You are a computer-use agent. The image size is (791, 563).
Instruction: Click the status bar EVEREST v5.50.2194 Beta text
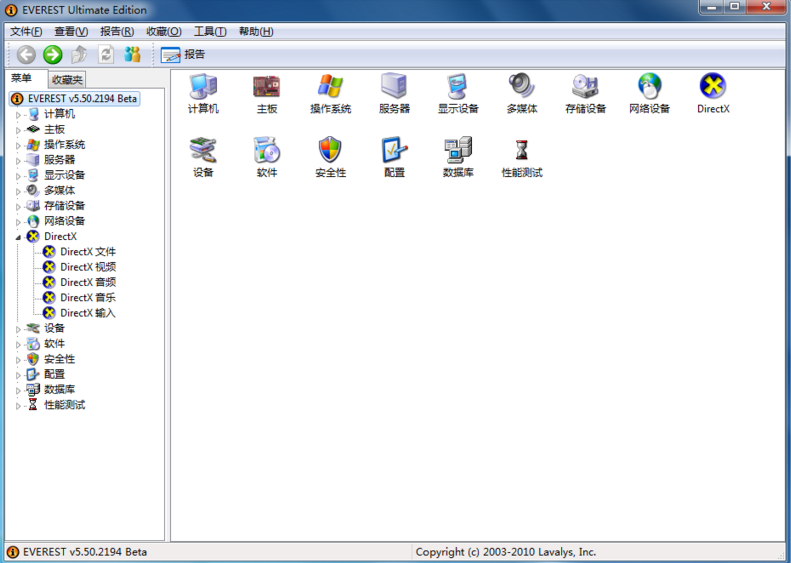[85, 552]
